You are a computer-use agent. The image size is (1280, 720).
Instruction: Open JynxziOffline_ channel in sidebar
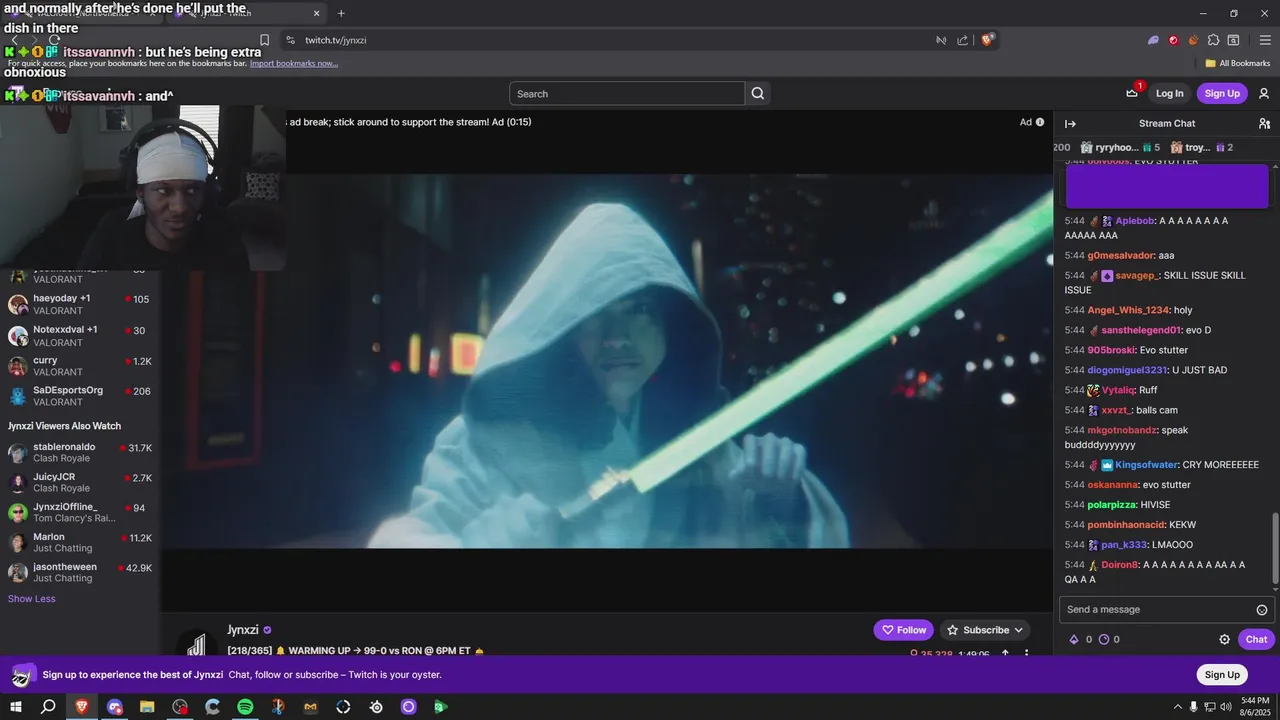pyautogui.click(x=80, y=512)
